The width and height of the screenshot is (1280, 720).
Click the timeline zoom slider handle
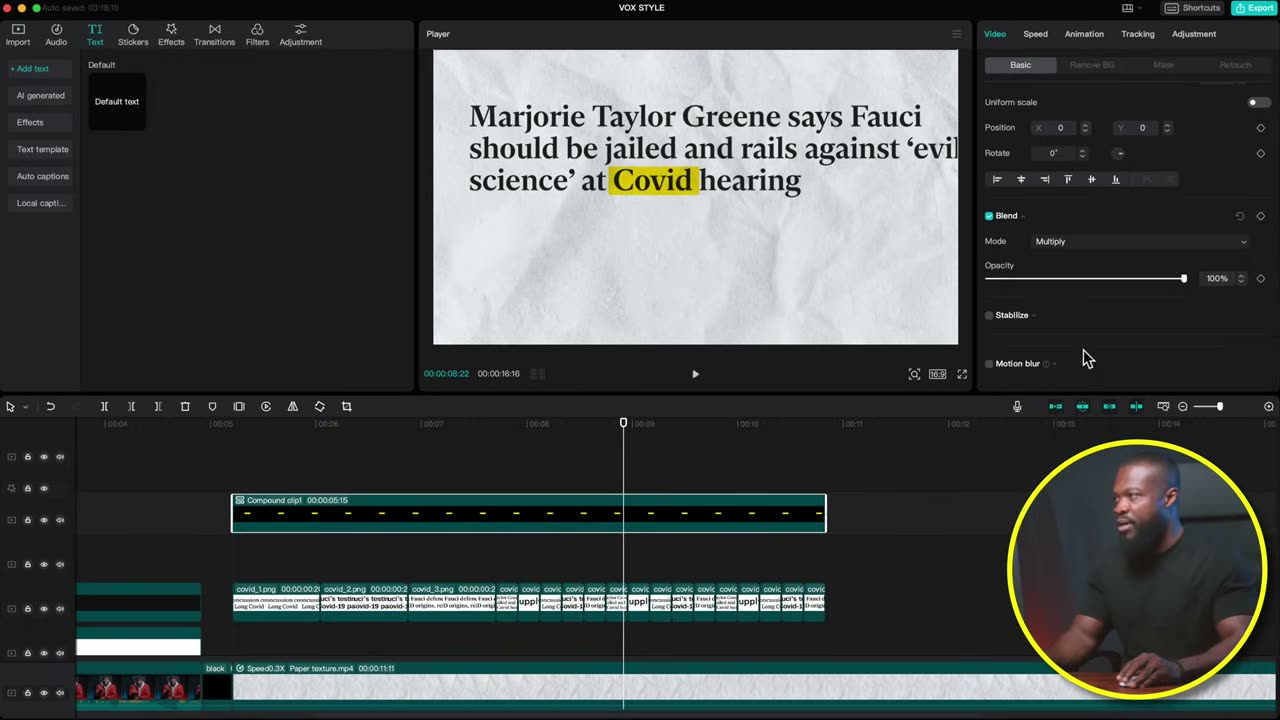click(x=1220, y=407)
